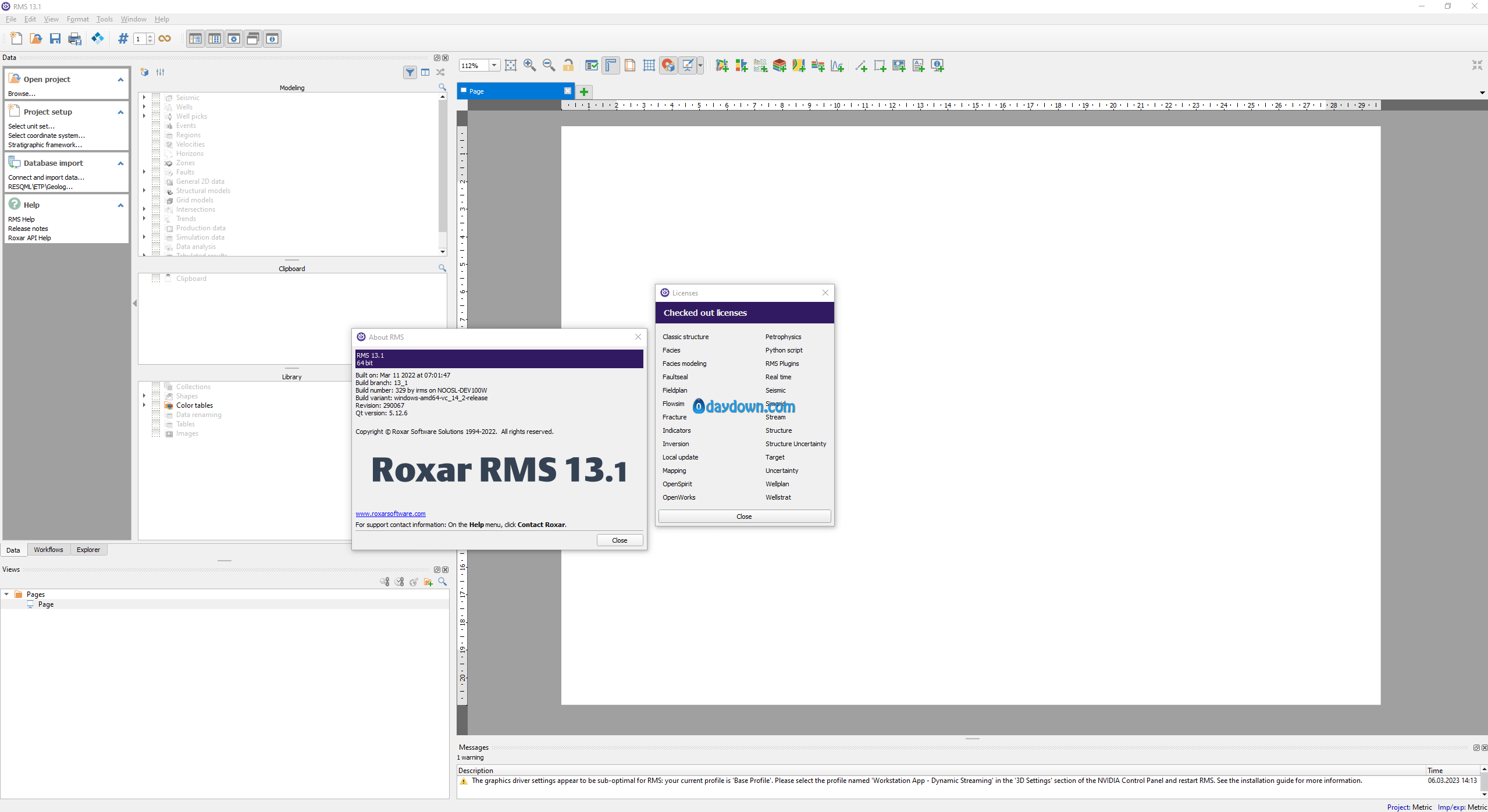Toggle the rulers button in page toolbar
The height and width of the screenshot is (812, 1488).
coord(611,65)
